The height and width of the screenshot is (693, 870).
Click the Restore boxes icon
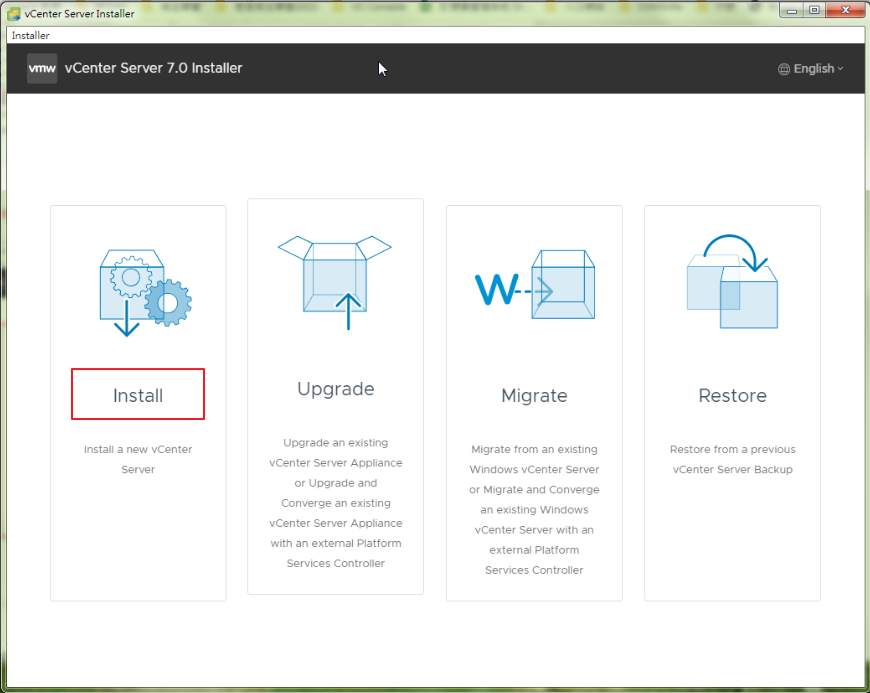(x=732, y=281)
